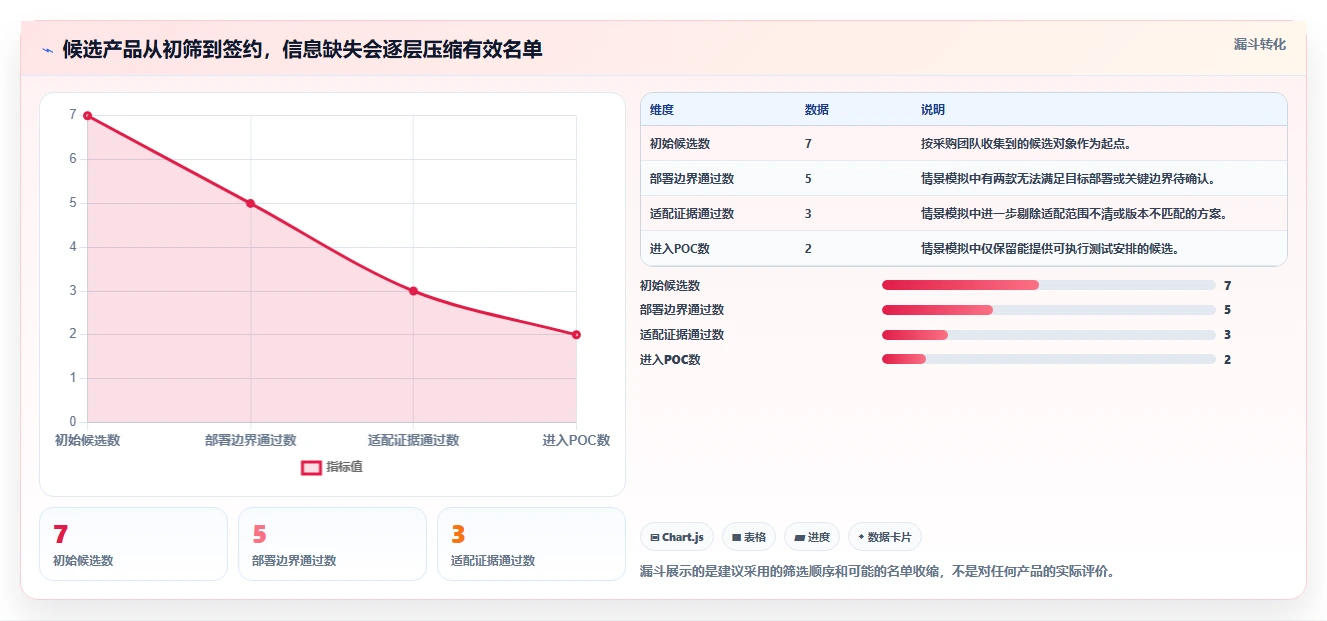Click the title 候选产品从初筛到签约
This screenshot has width=1327, height=621.
pos(302,49)
